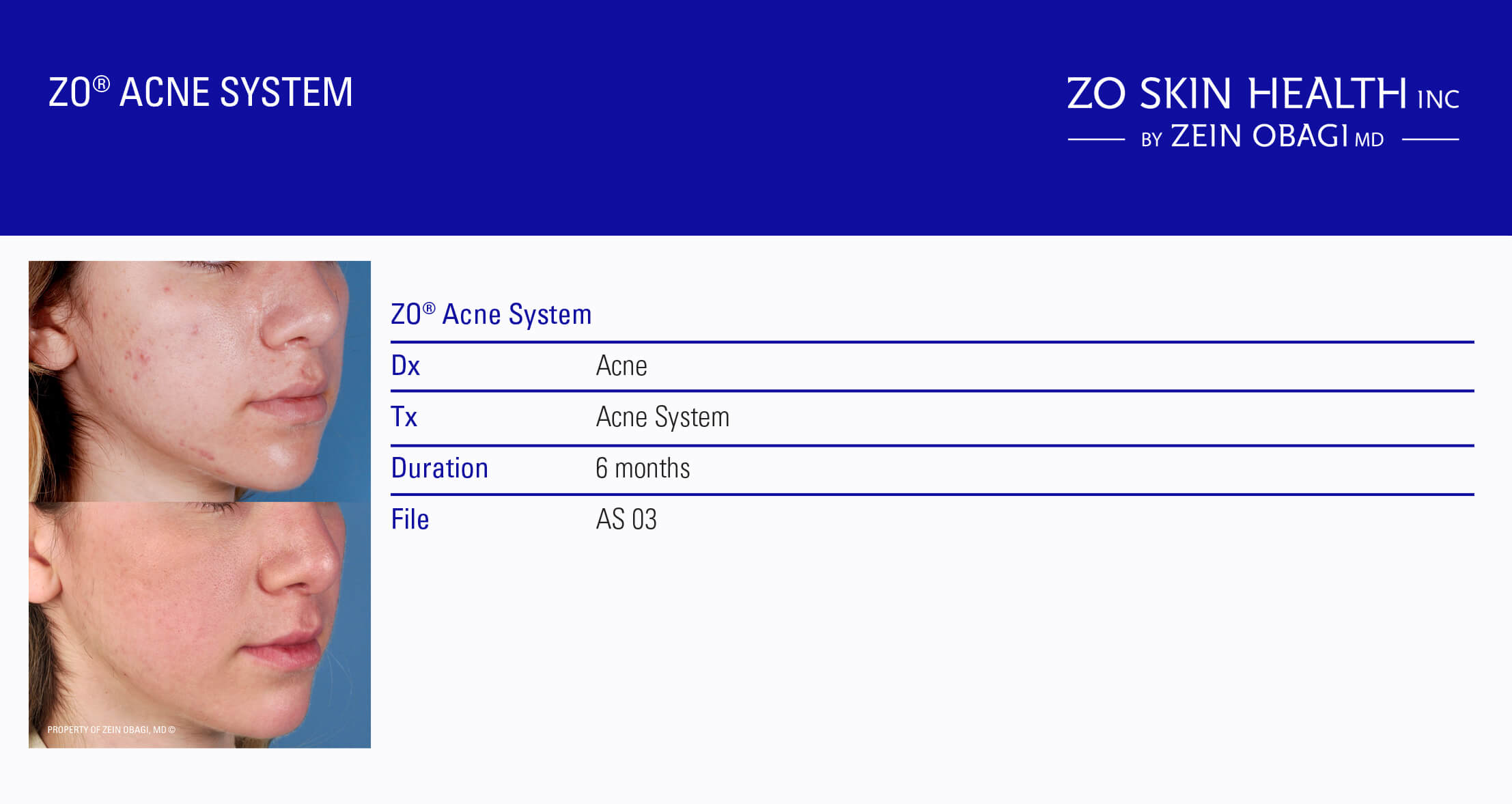Image resolution: width=1512 pixels, height=804 pixels.
Task: Open the after-treatment photo thumbnail
Action: (199, 625)
